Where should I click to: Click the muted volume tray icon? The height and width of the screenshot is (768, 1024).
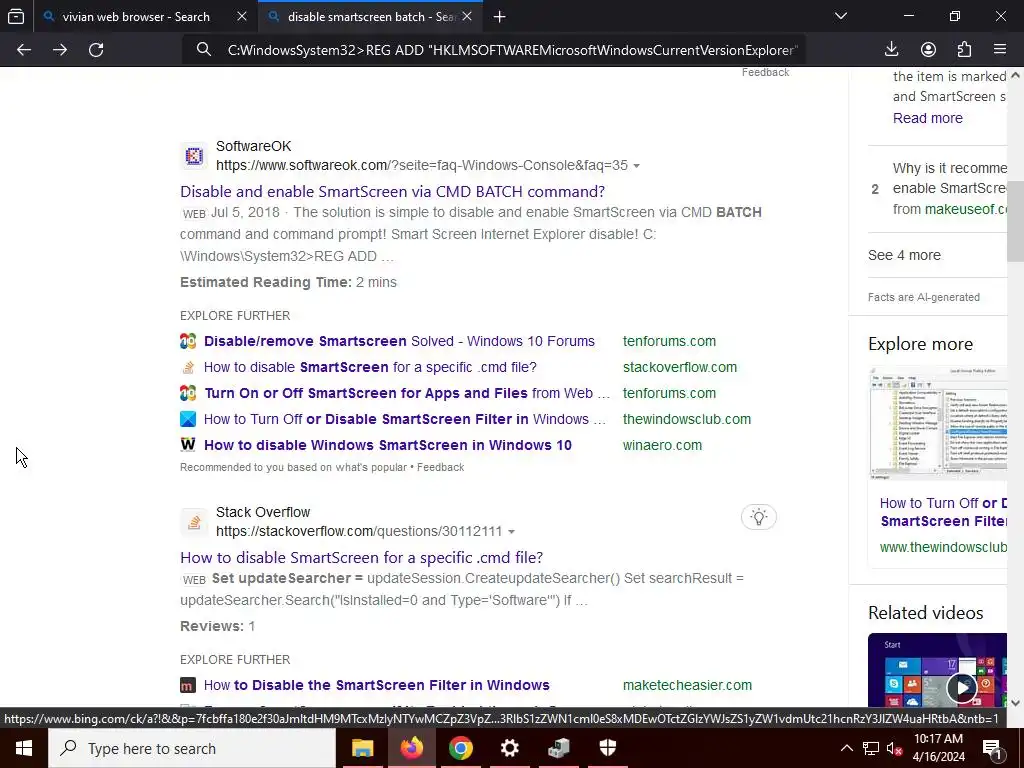click(894, 748)
